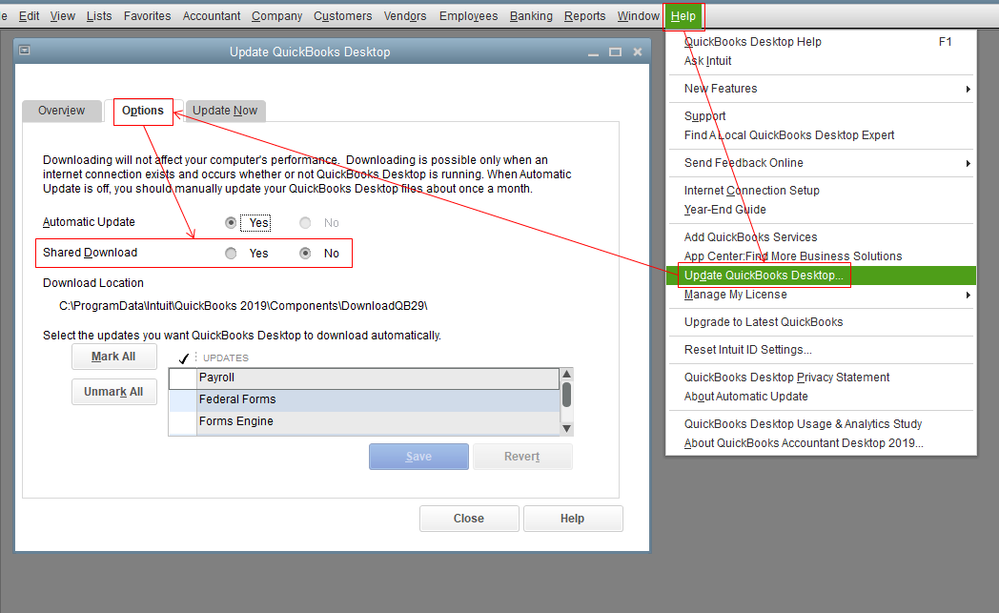This screenshot has height=613, width=999.
Task: Open the Window menu
Action: 638,16
